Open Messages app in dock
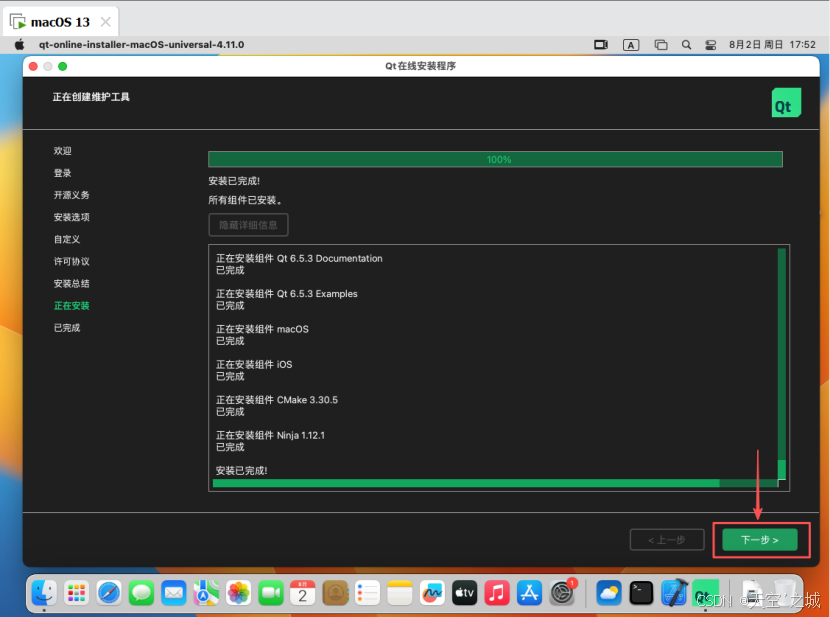830x617 pixels. pyautogui.click(x=141, y=593)
